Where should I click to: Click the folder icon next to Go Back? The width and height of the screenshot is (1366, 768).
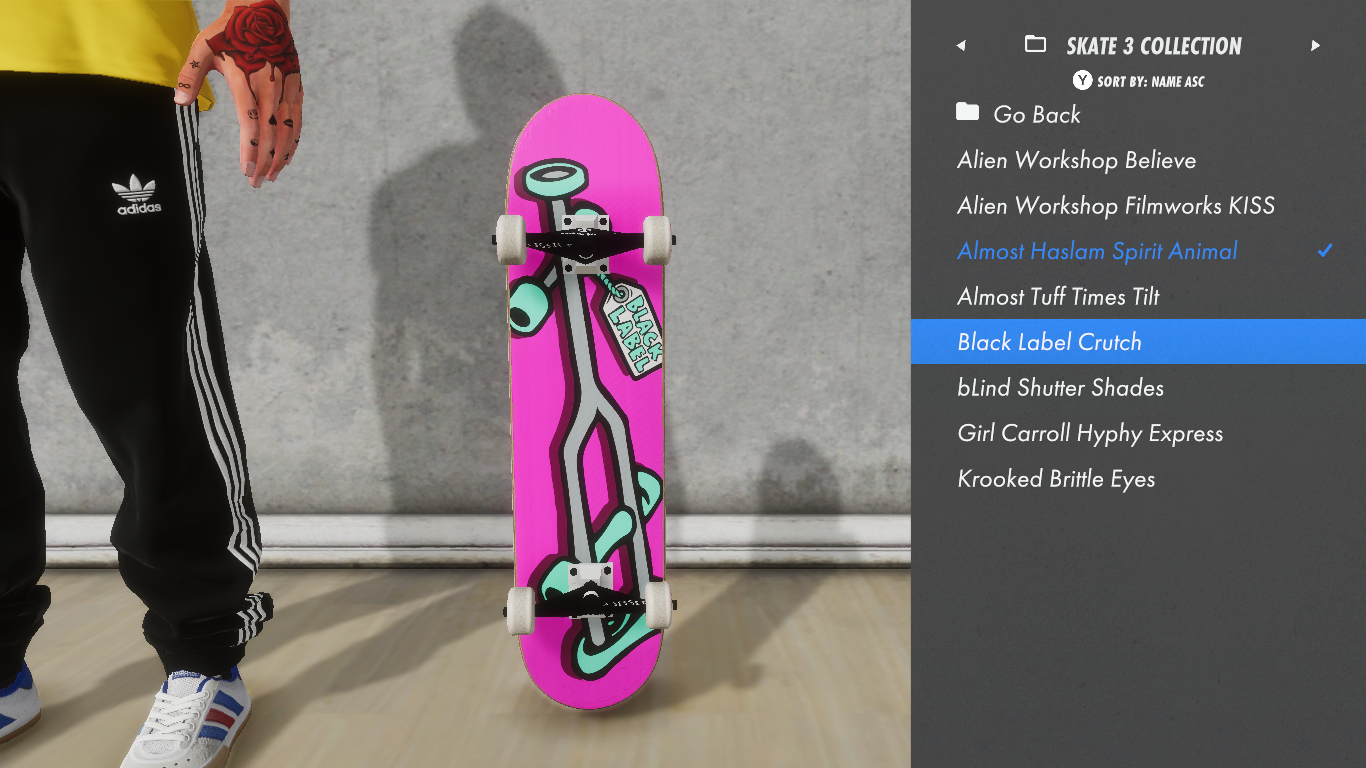pyautogui.click(x=967, y=112)
